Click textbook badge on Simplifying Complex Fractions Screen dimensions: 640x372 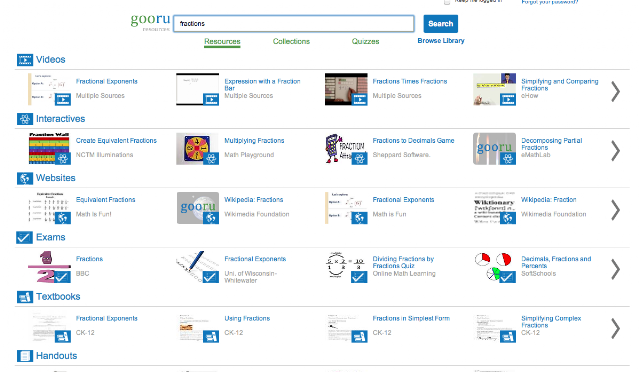508,336
